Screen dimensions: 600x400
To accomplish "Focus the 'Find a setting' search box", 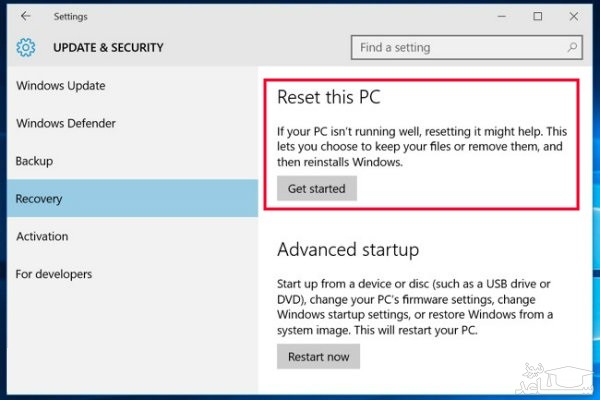I will (x=458, y=47).
